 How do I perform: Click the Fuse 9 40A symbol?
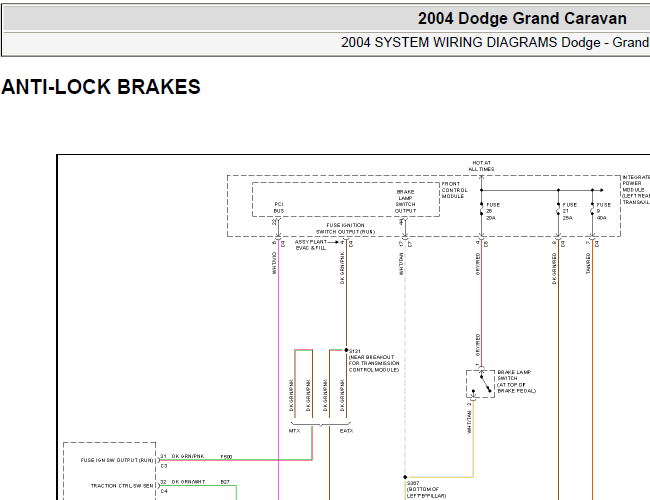(x=592, y=210)
